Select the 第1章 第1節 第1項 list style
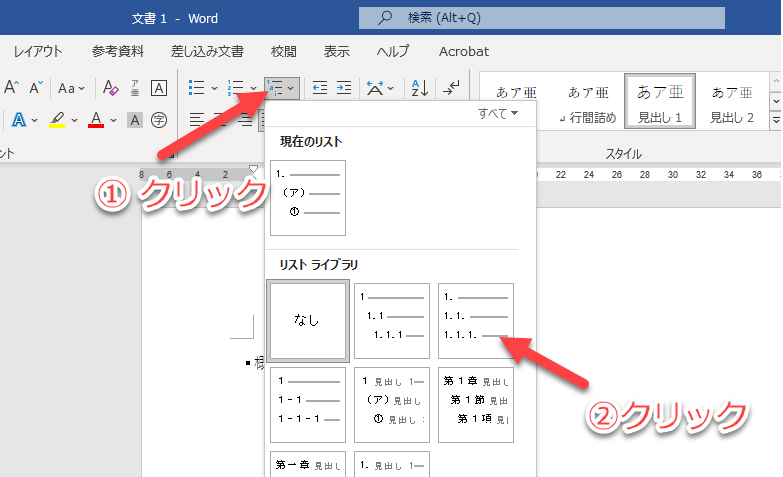The image size is (783, 477). pyautogui.click(x=476, y=405)
